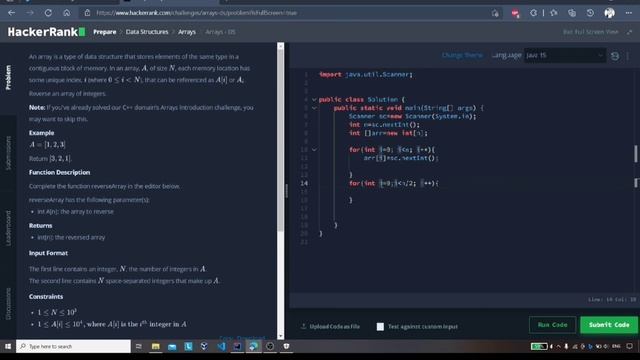Click the arr[i]=sc.nextInt() code line

click(401, 158)
